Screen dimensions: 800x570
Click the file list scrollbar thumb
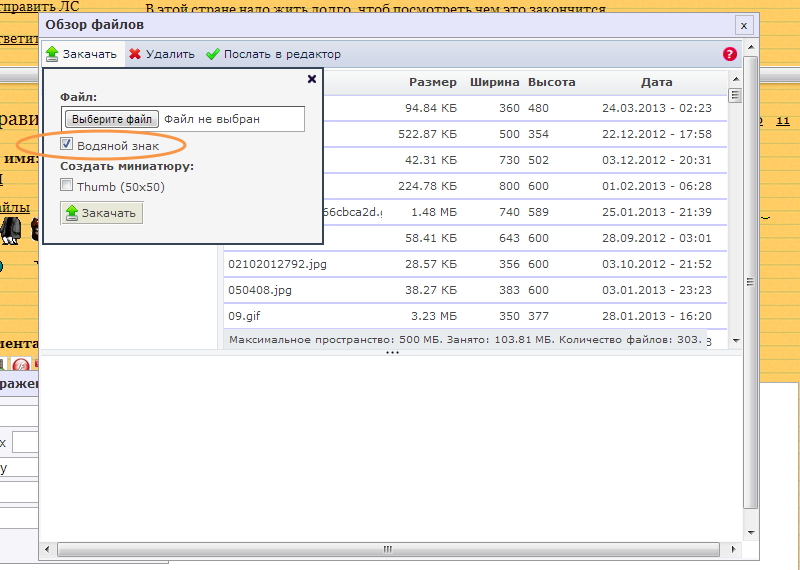(735, 95)
